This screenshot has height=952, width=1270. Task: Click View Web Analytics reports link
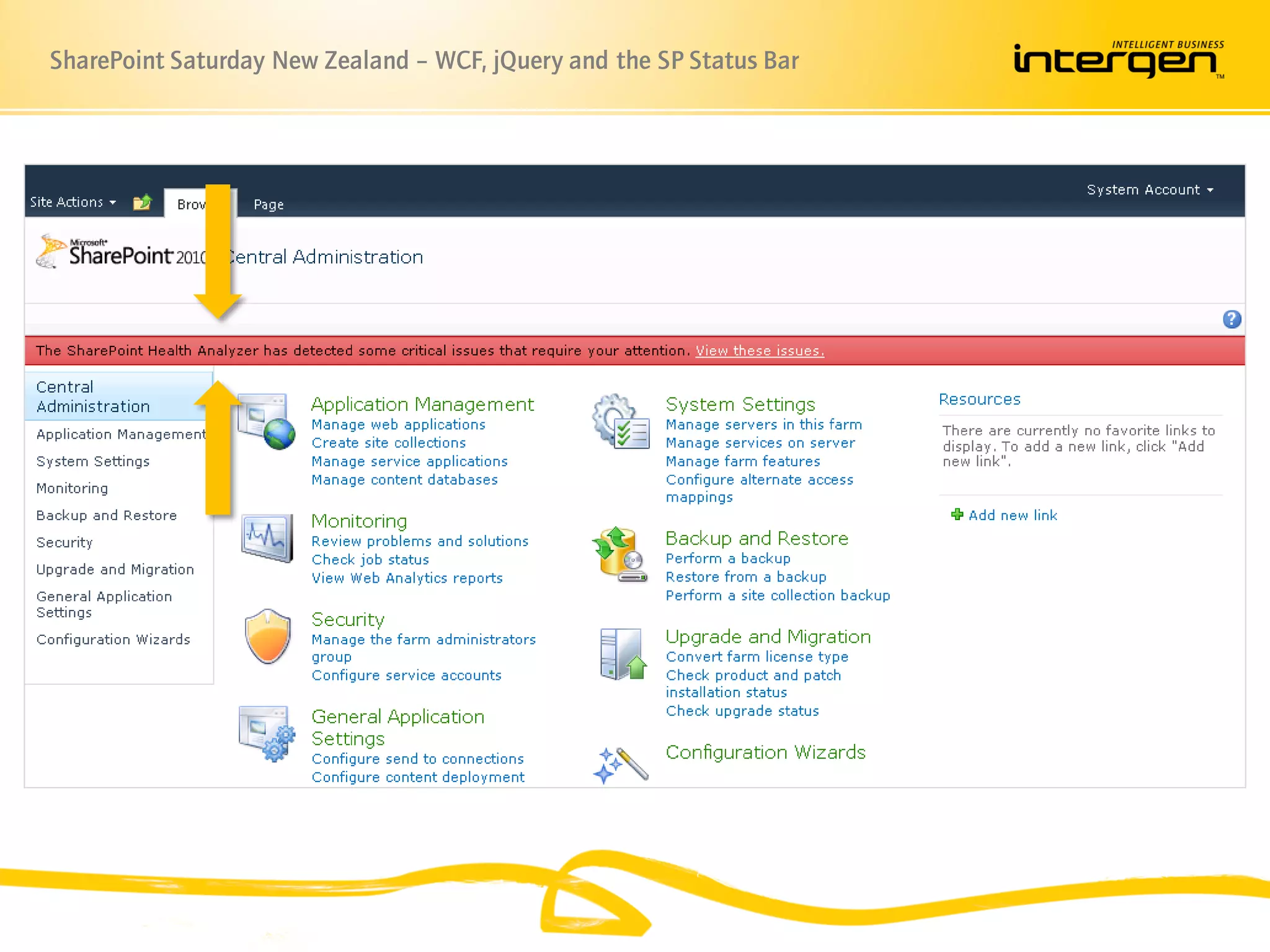point(407,578)
